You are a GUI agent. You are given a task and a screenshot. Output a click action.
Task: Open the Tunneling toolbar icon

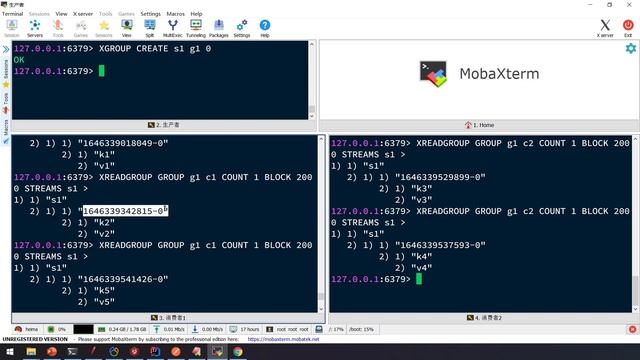click(196, 28)
